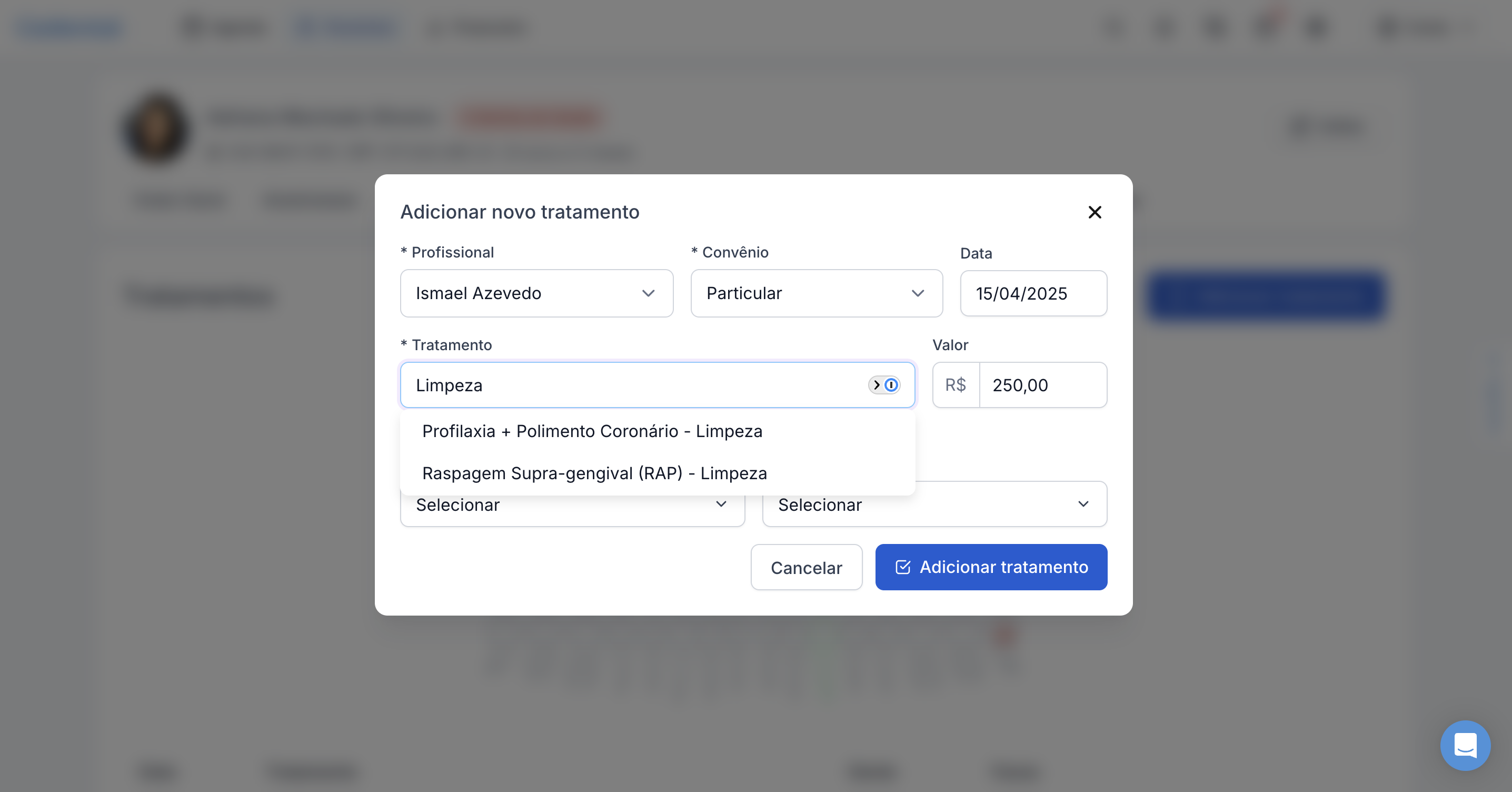Screen dimensions: 1512x792
Task: Focus the Valor field showing 250,00
Action: click(1042, 385)
